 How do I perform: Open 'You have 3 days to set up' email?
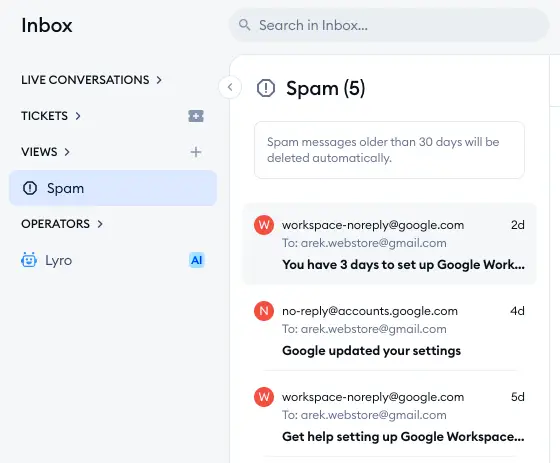tap(390, 244)
